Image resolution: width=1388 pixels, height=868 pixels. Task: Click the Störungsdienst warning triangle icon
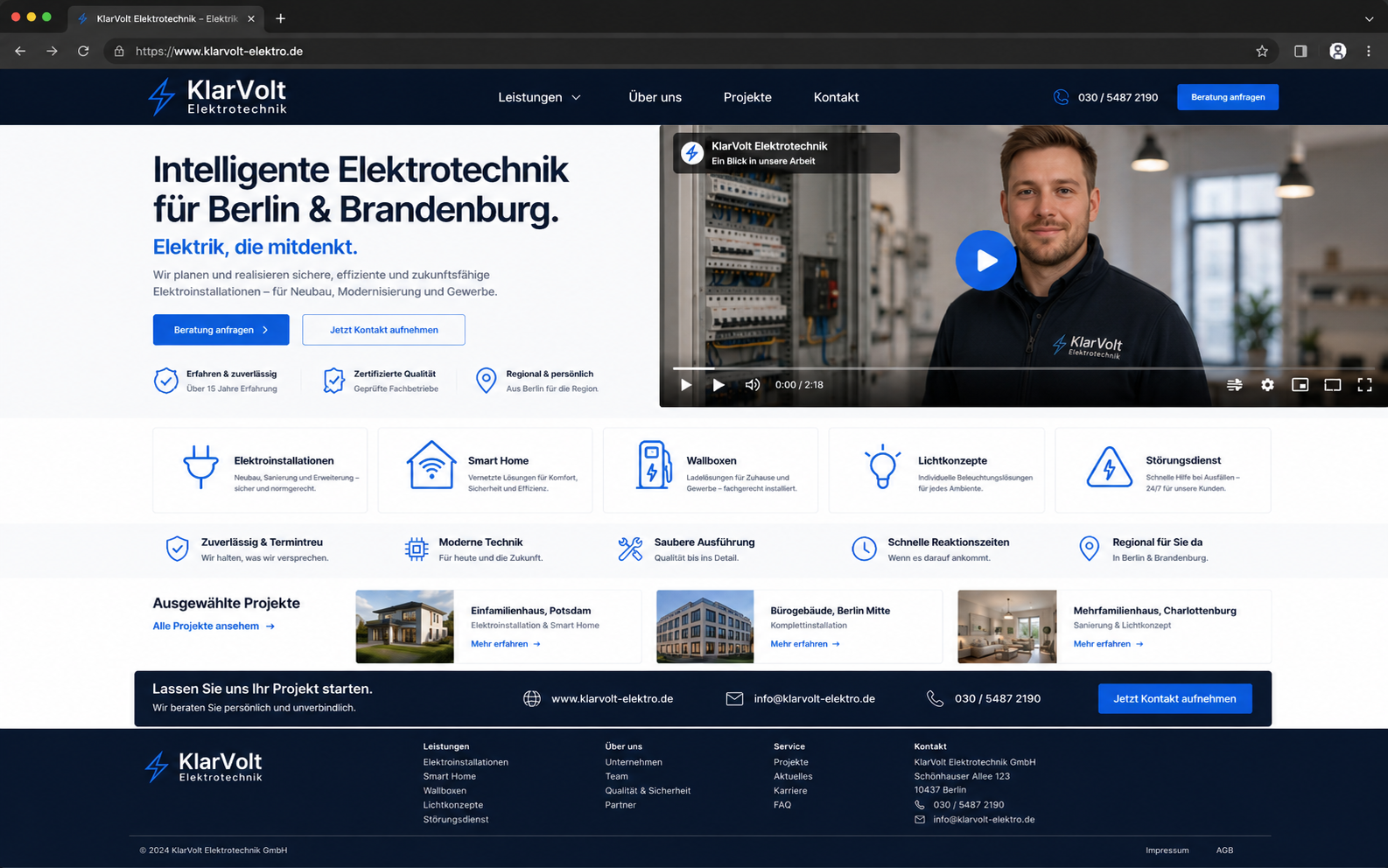pyautogui.click(x=1110, y=466)
